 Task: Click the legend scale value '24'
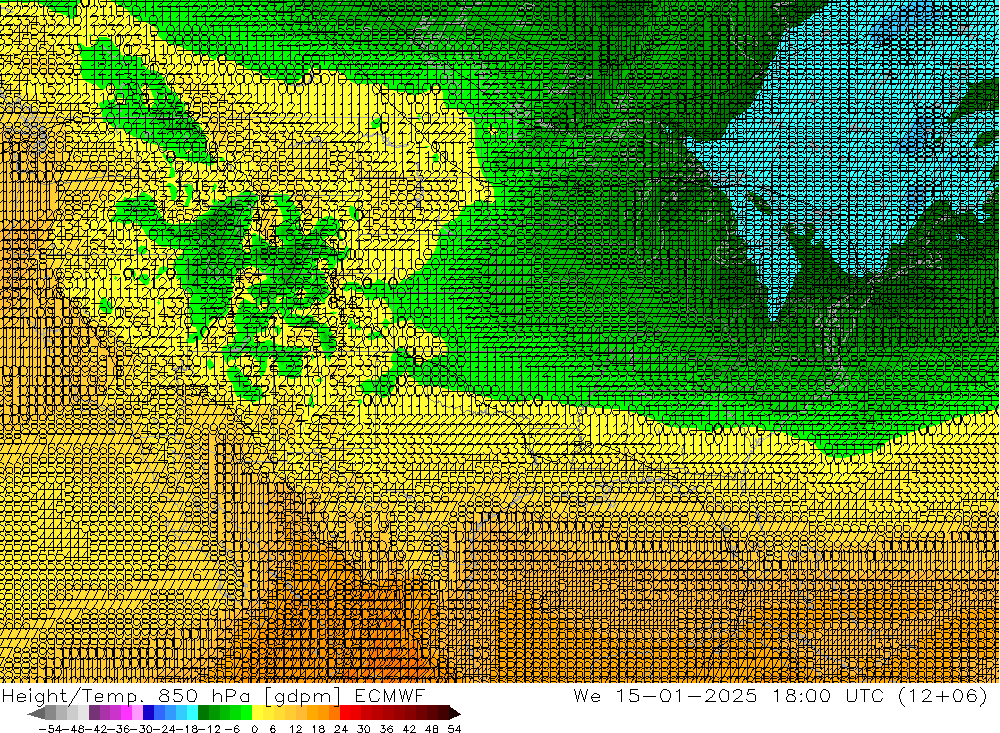(341, 729)
